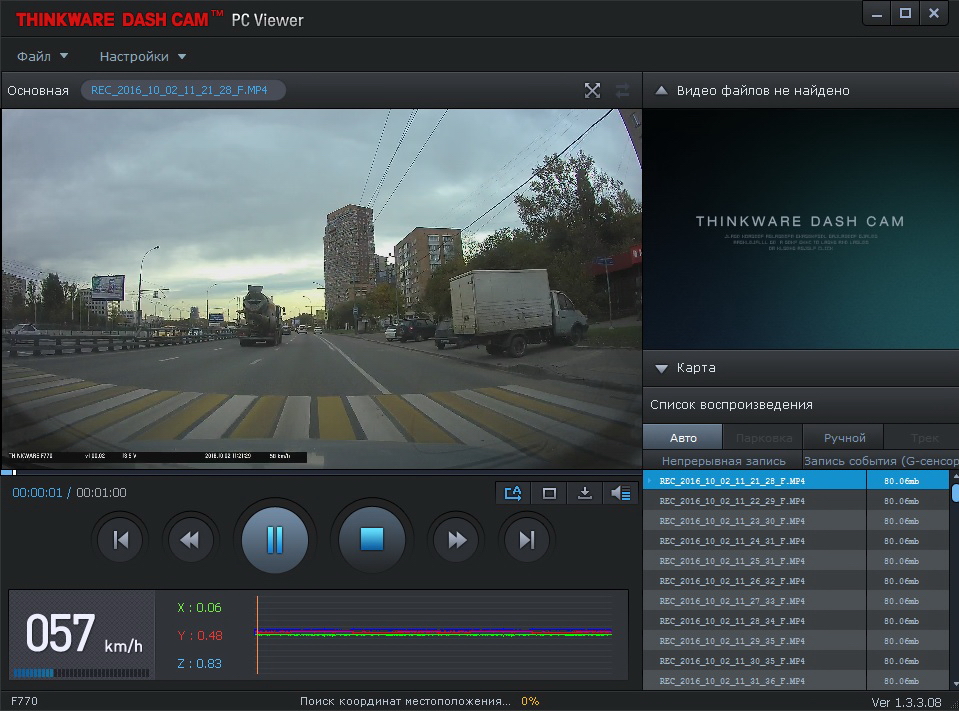Select REC_2016_10_02_11_26_32_F.MP4 in the playlist
This screenshot has width=959, height=711.
coord(796,581)
